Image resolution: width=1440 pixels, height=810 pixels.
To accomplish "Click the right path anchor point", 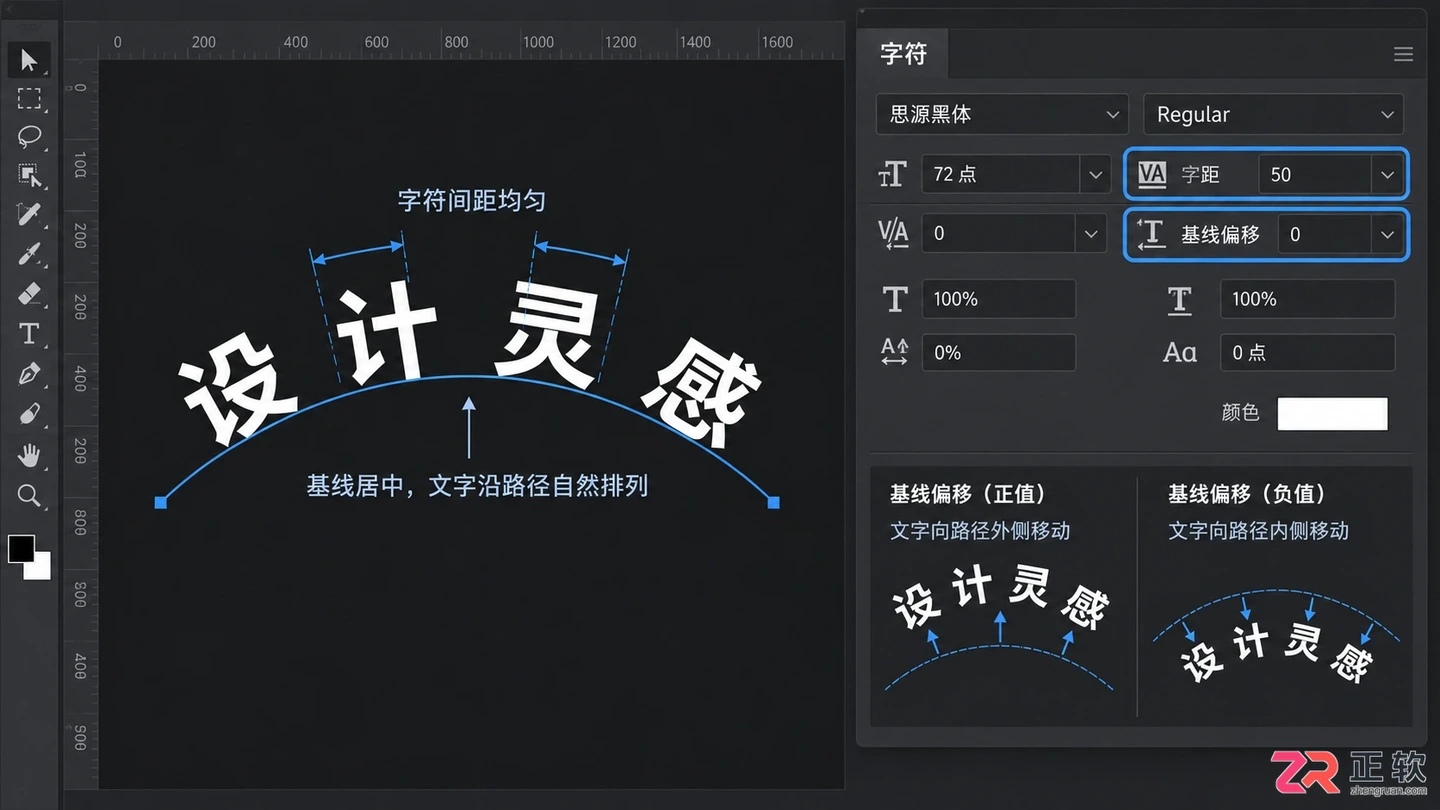I will pyautogui.click(x=773, y=502).
